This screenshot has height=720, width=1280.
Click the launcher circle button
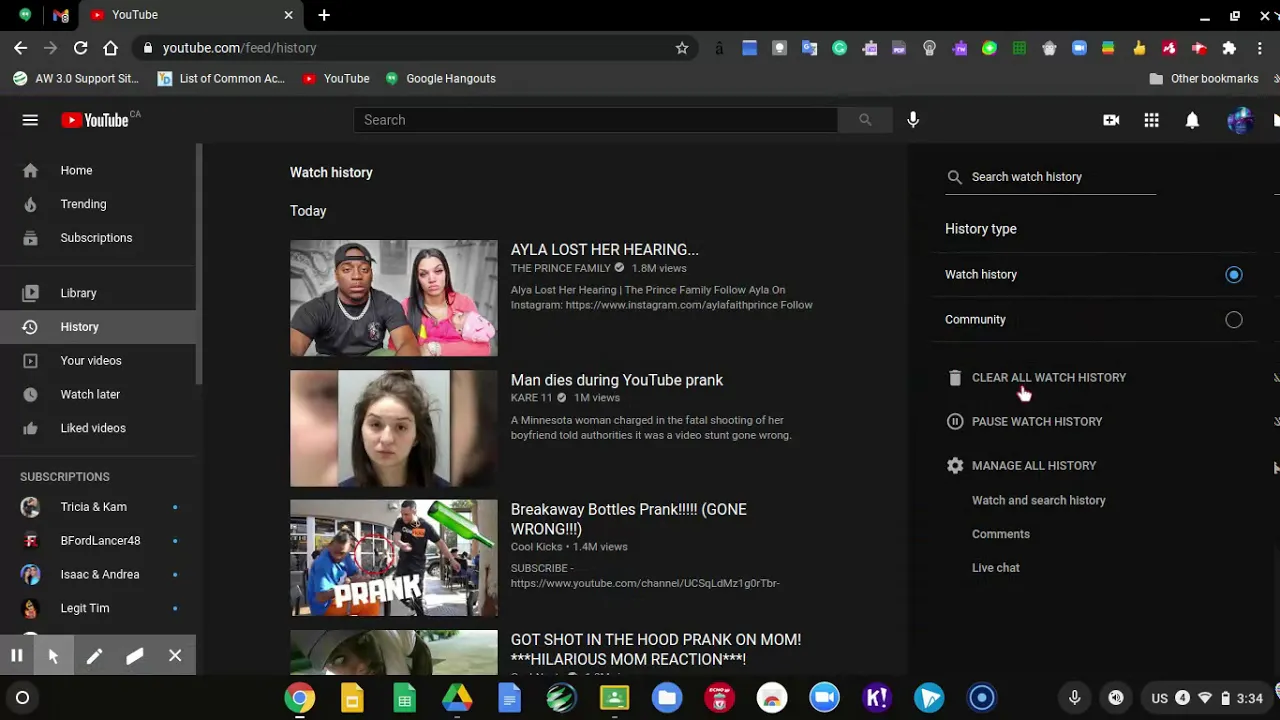[x=22, y=698]
